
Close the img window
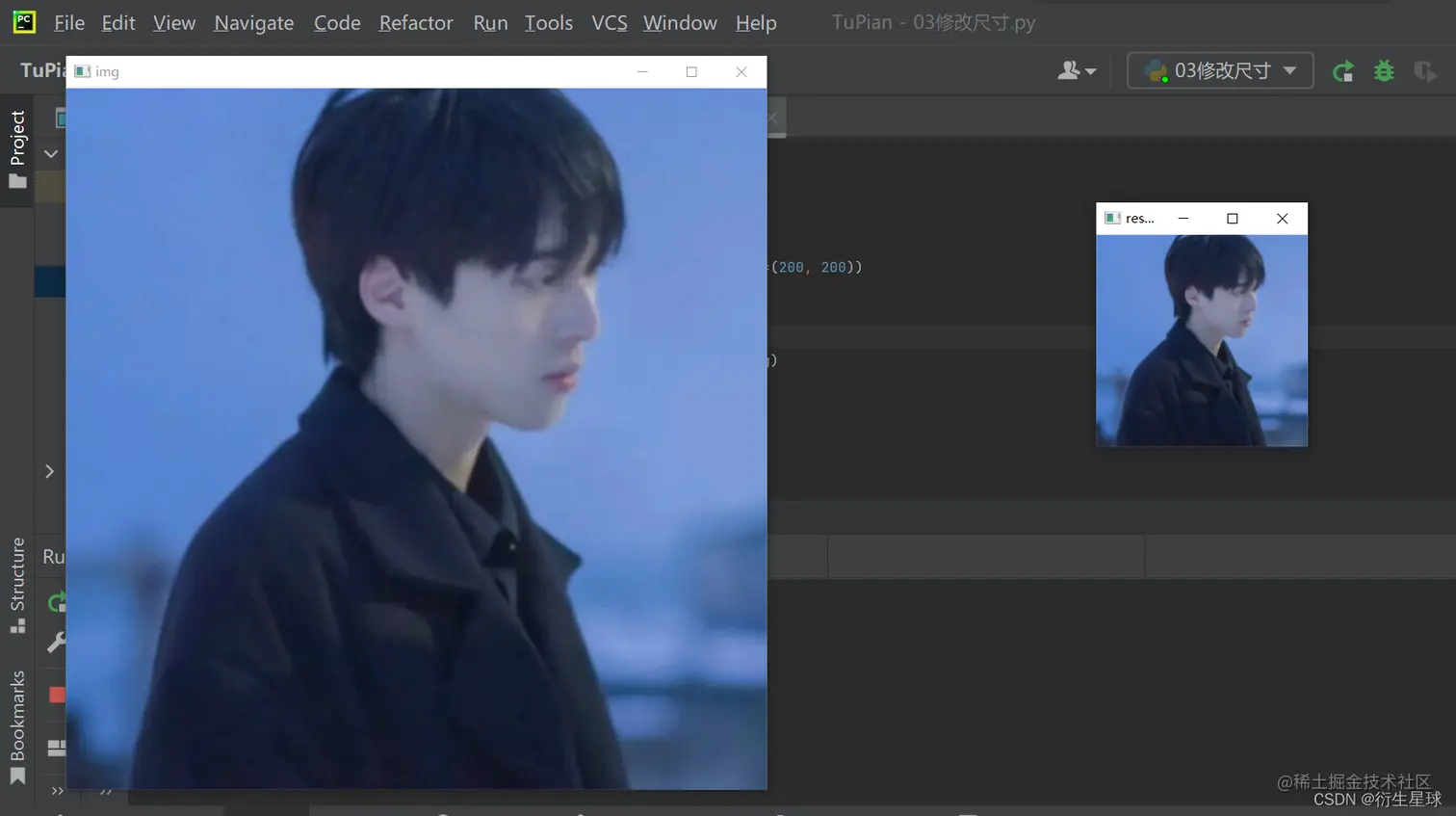[x=741, y=71]
